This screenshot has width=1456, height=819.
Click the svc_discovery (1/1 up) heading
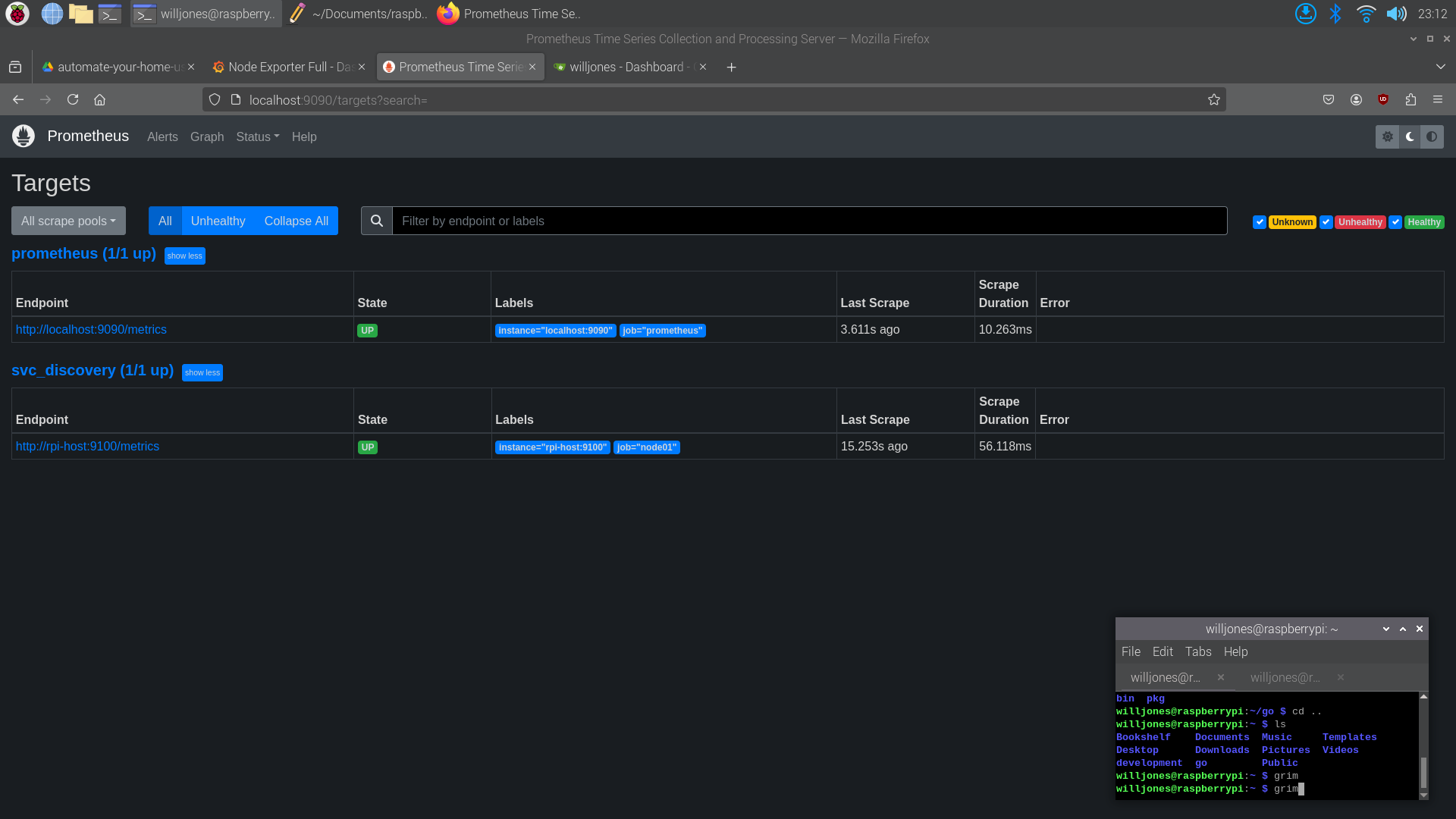click(93, 370)
